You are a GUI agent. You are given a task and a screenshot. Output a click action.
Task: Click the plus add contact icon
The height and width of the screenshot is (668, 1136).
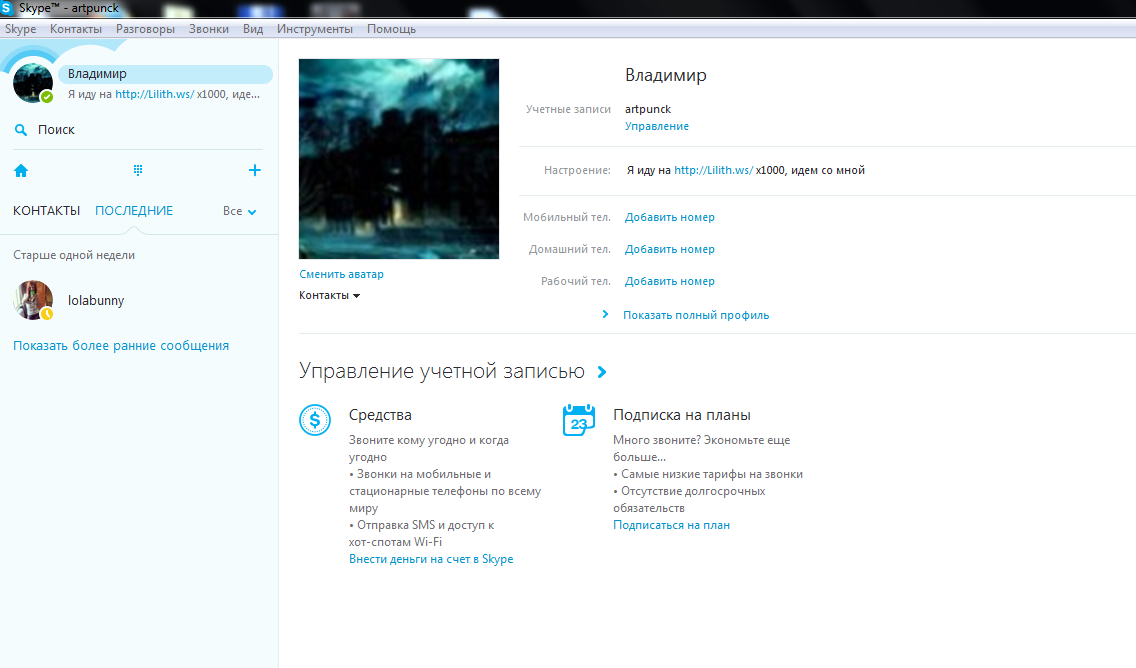tap(254, 170)
